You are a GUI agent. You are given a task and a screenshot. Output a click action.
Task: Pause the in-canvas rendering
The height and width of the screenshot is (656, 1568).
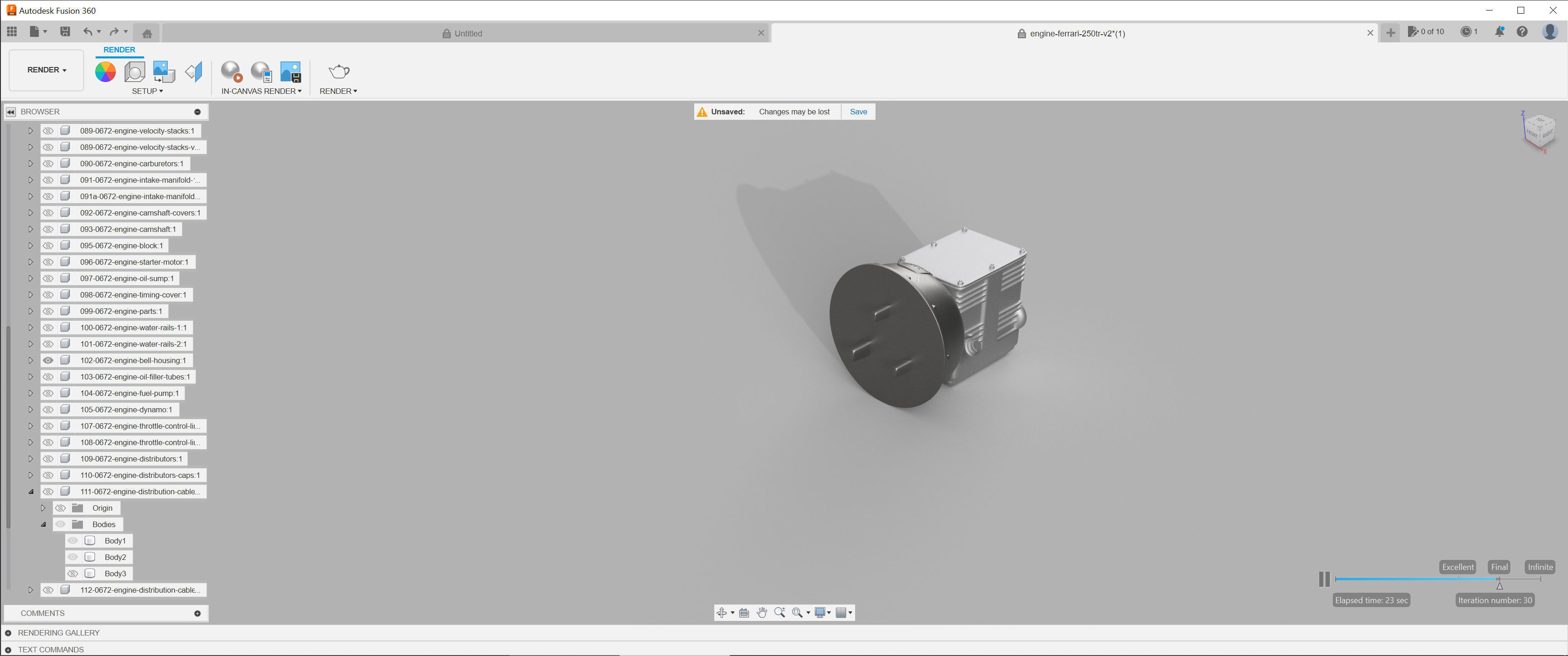pos(1324,579)
